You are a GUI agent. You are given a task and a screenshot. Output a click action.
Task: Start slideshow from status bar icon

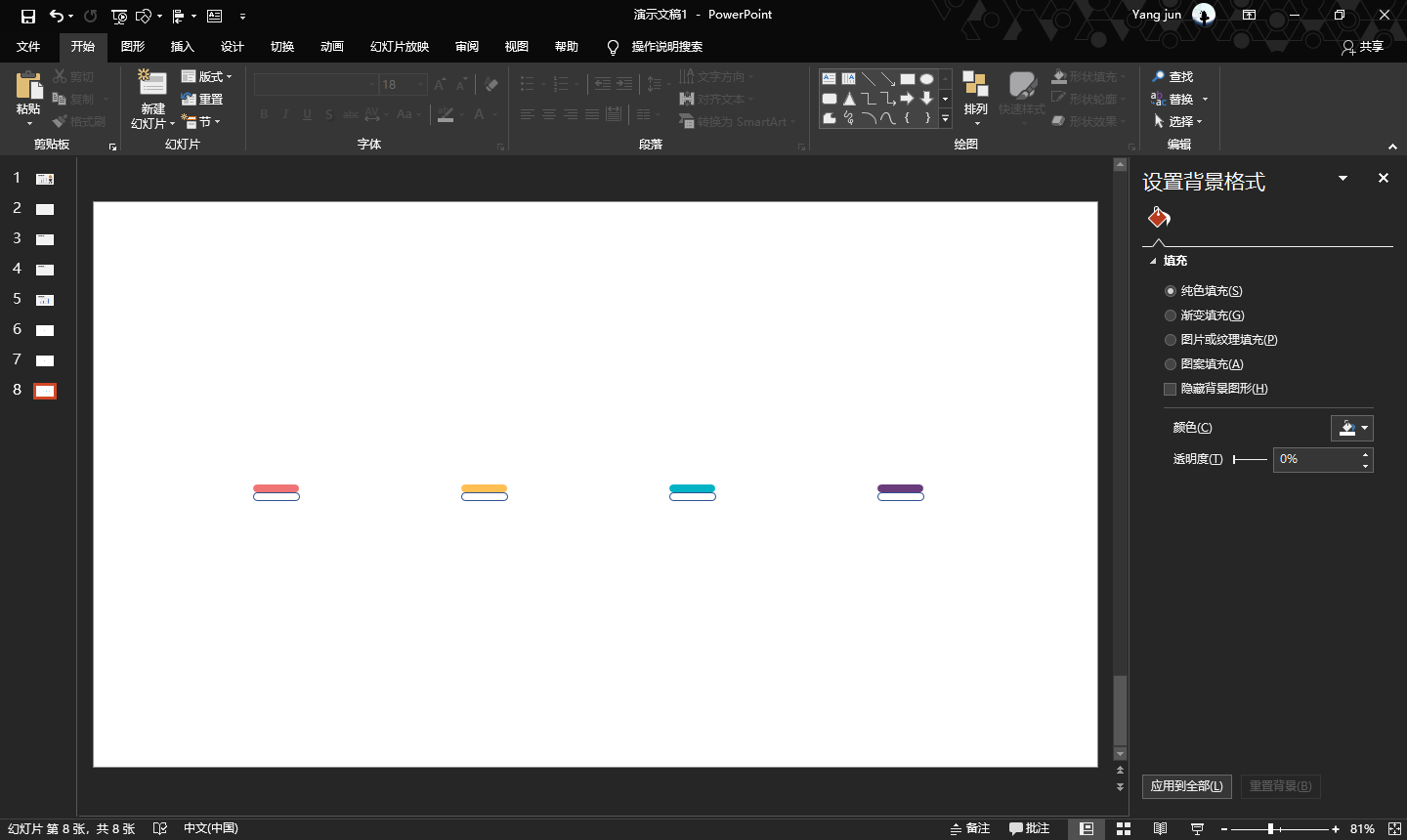tap(1197, 828)
